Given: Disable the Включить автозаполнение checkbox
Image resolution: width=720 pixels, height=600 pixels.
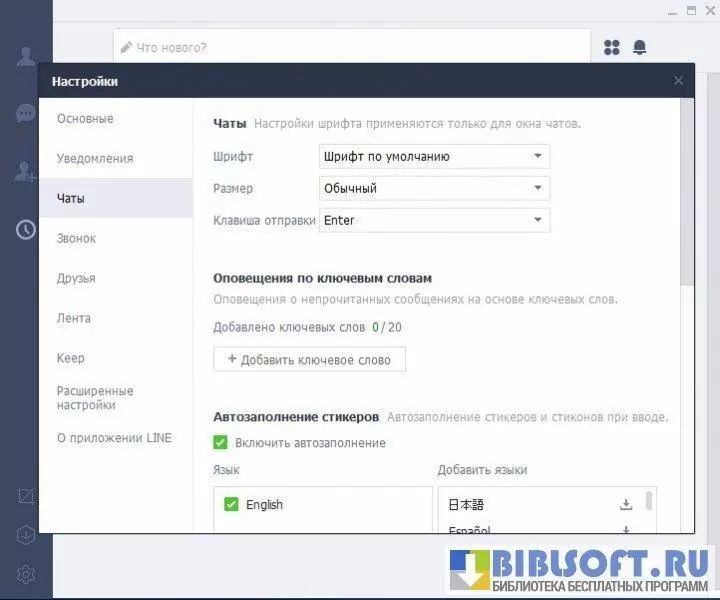Looking at the screenshot, I should point(221,442).
